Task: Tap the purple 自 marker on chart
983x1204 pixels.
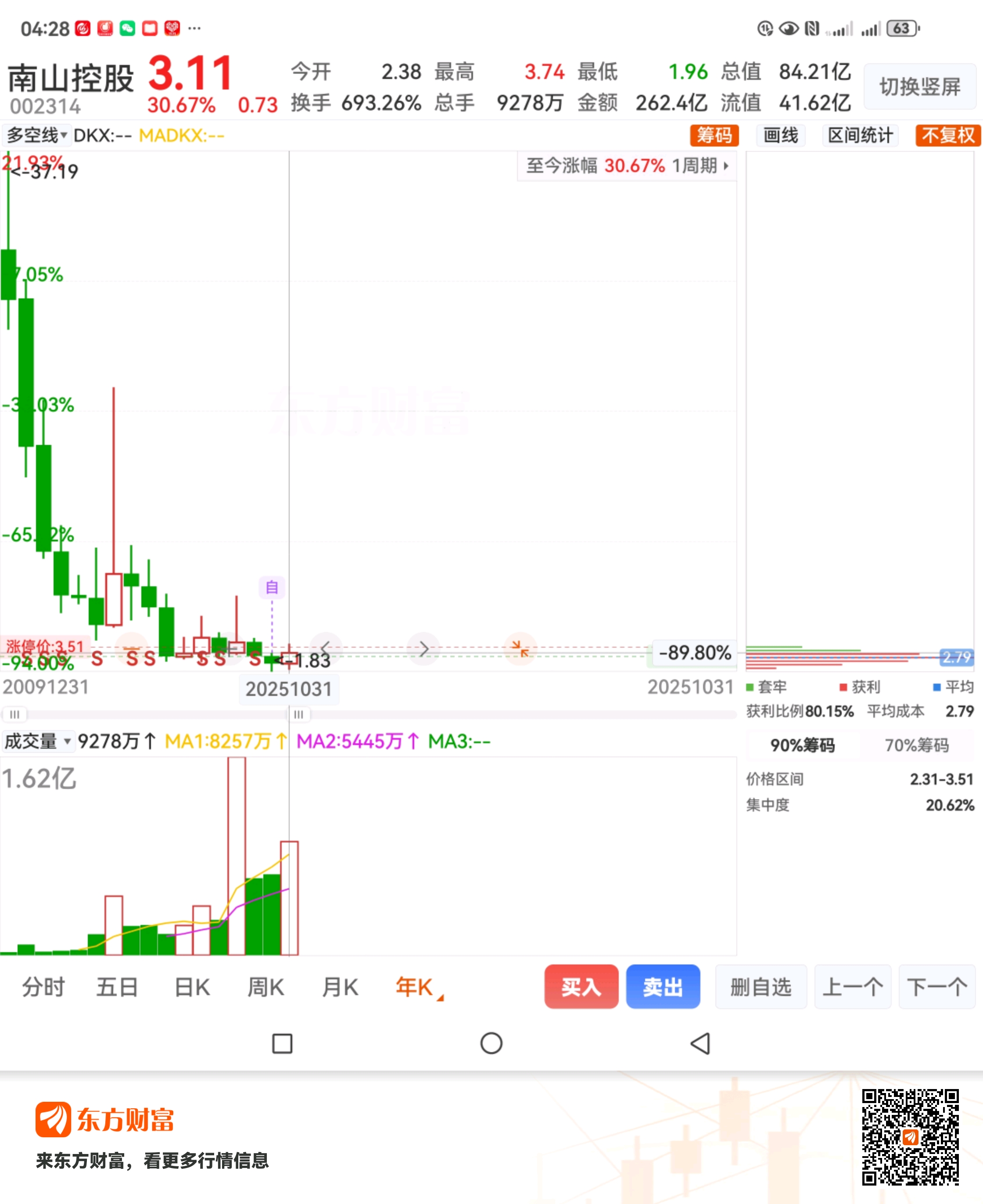Action: click(272, 587)
